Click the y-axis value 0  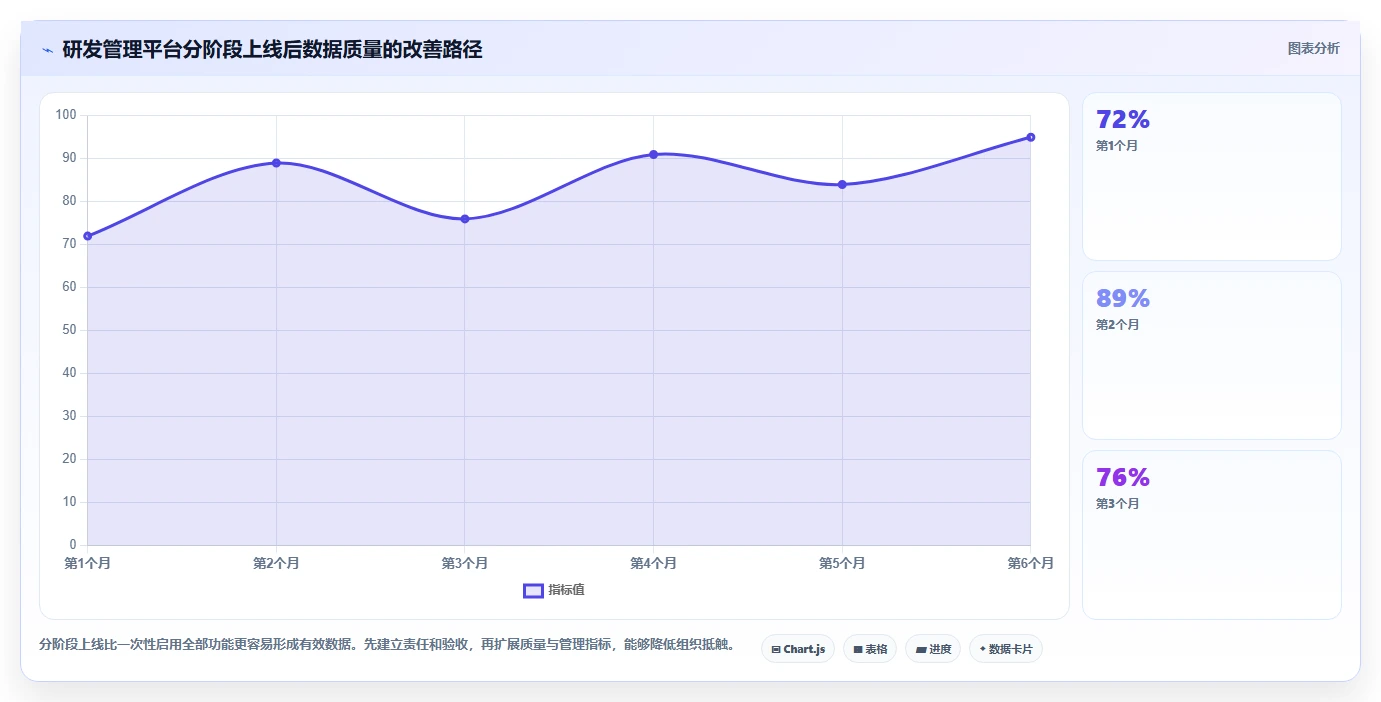click(73, 545)
